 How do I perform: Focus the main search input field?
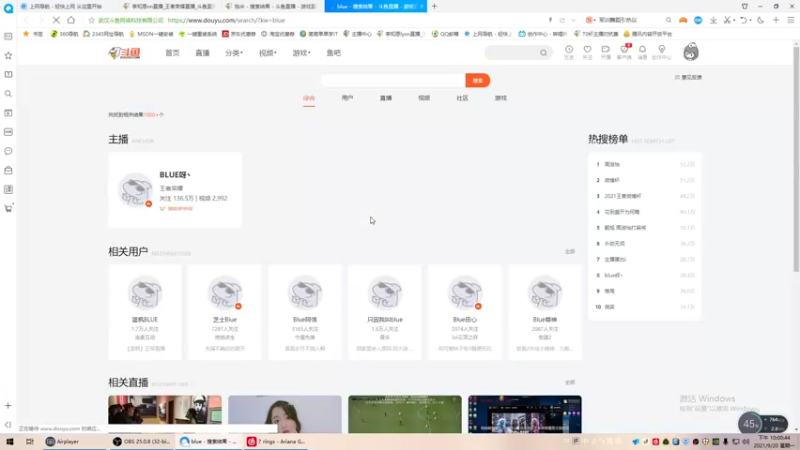pos(393,81)
